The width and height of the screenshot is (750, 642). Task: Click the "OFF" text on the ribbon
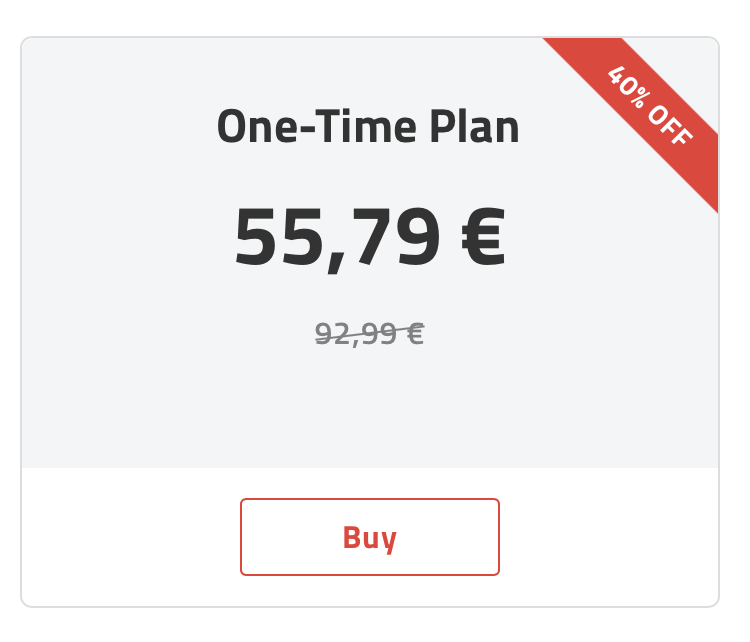[x=670, y=125]
